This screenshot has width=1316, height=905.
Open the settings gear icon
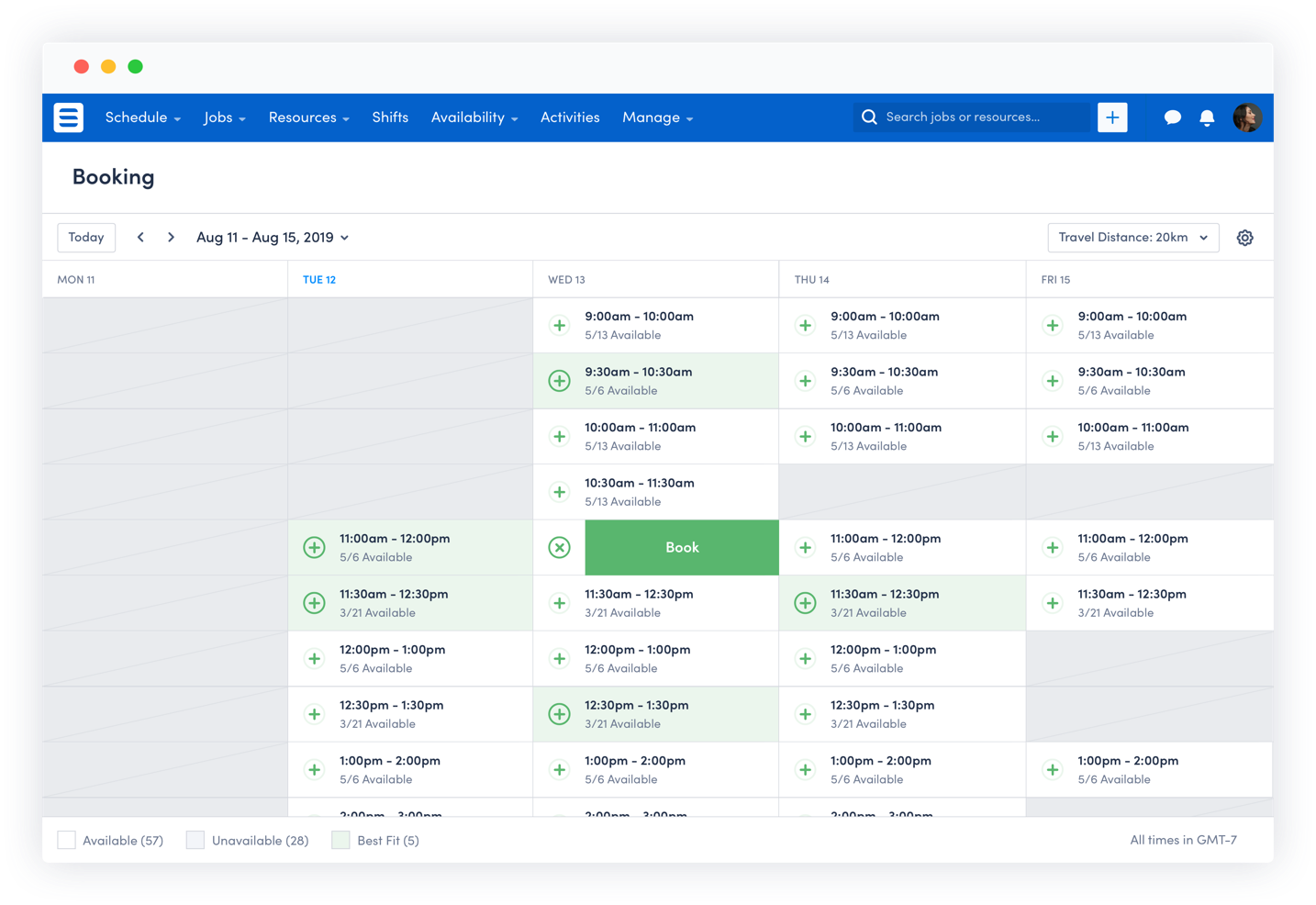coord(1245,237)
